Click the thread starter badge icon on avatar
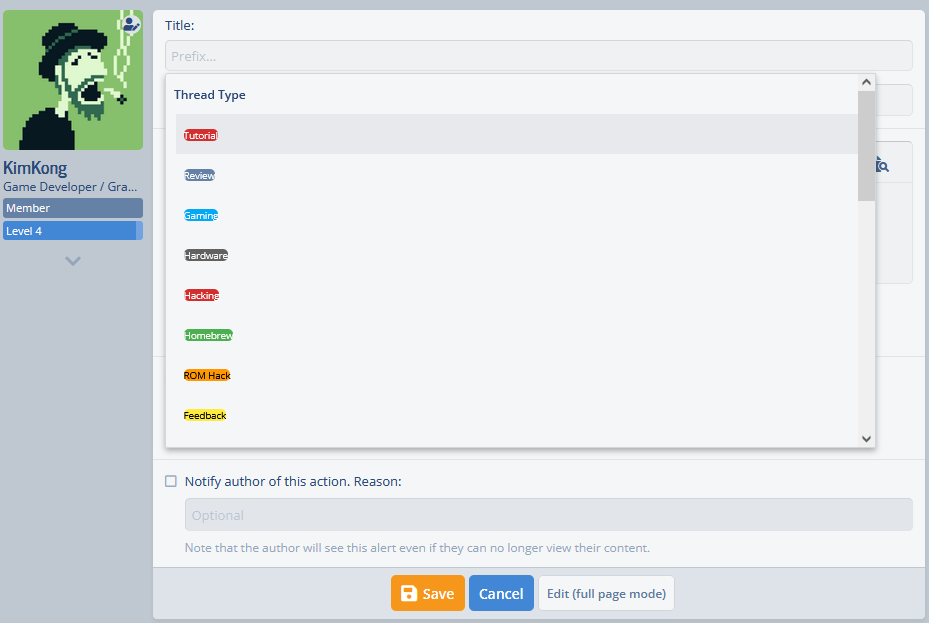Image resolution: width=929 pixels, height=623 pixels. tap(131, 24)
